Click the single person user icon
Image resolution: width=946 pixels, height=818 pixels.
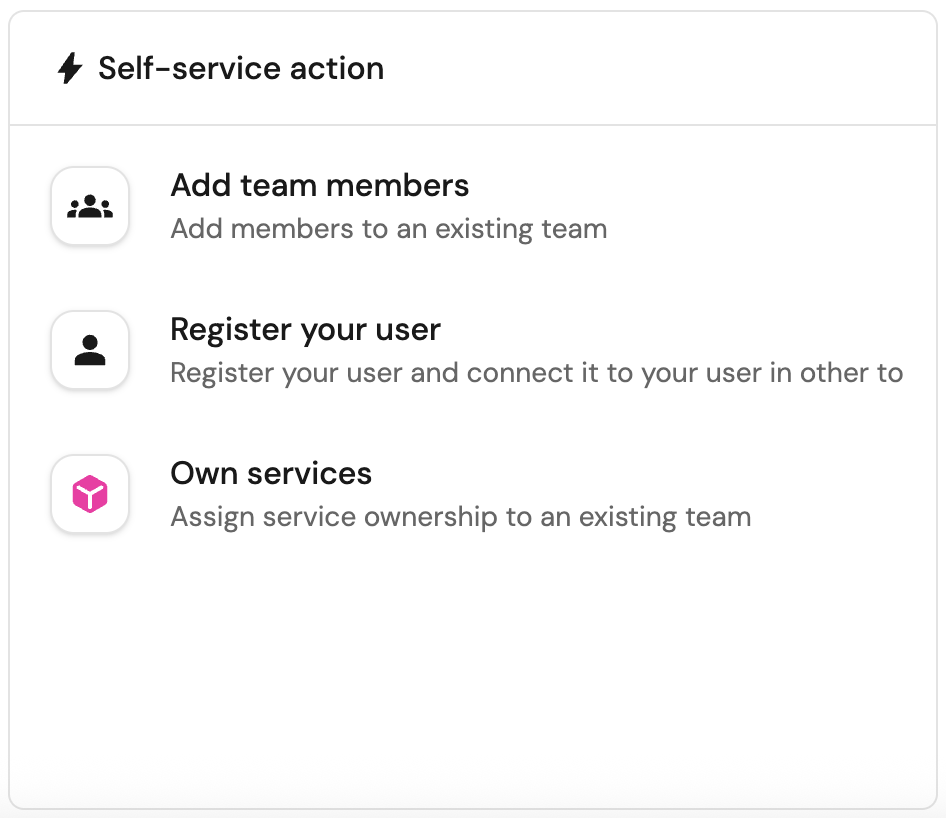90,350
